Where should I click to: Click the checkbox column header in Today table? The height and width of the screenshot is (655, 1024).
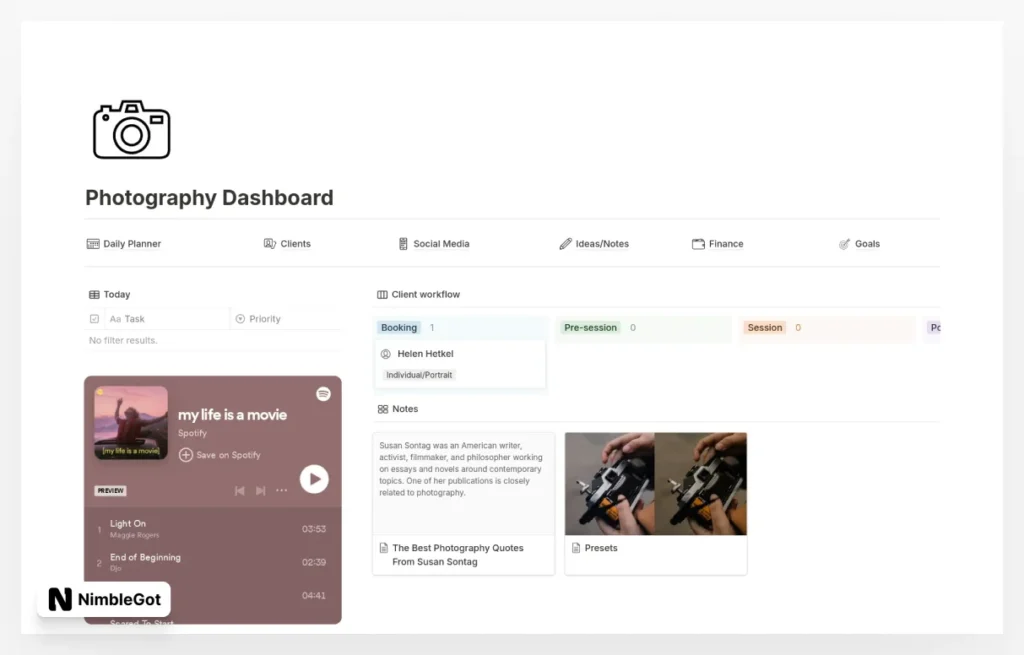[94, 319]
